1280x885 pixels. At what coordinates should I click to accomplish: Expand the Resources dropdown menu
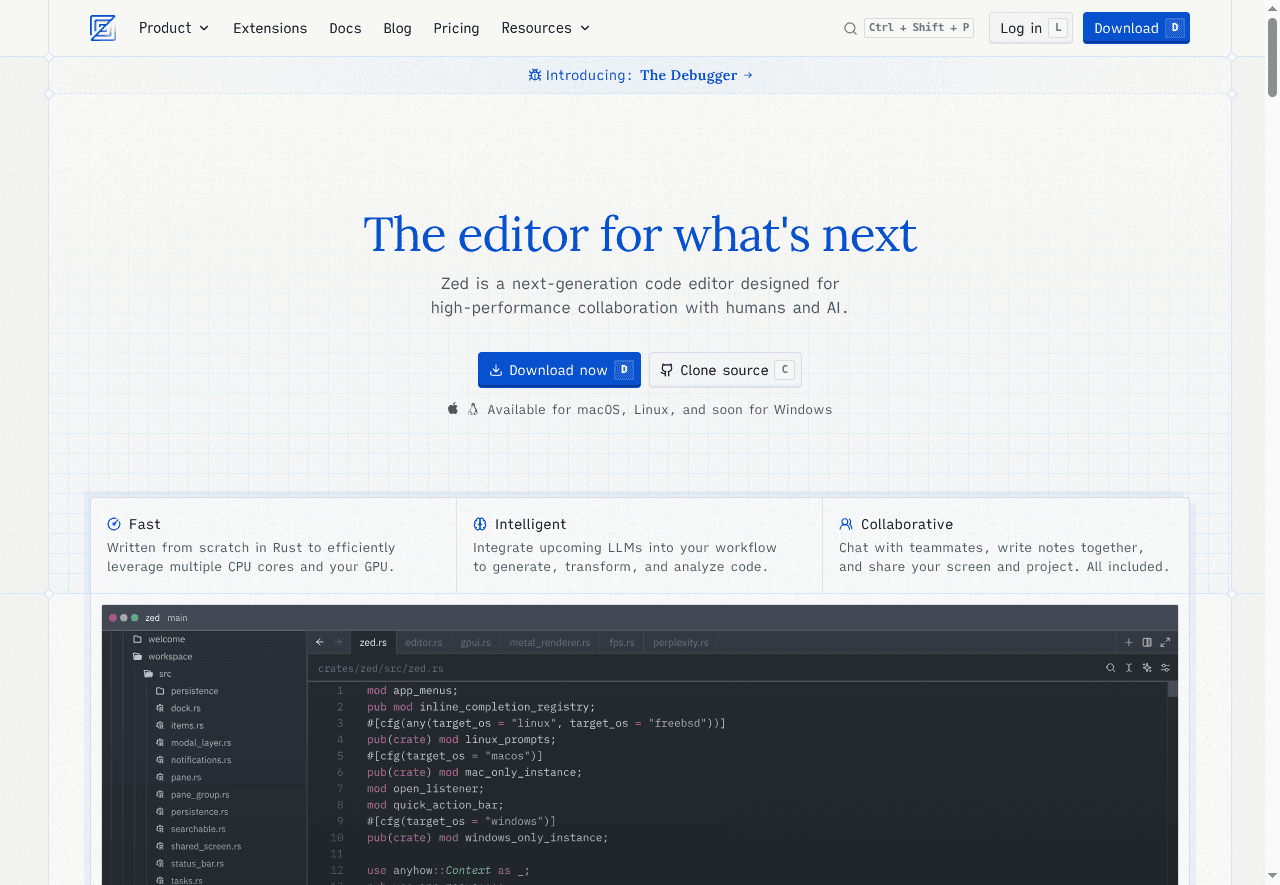click(x=545, y=28)
